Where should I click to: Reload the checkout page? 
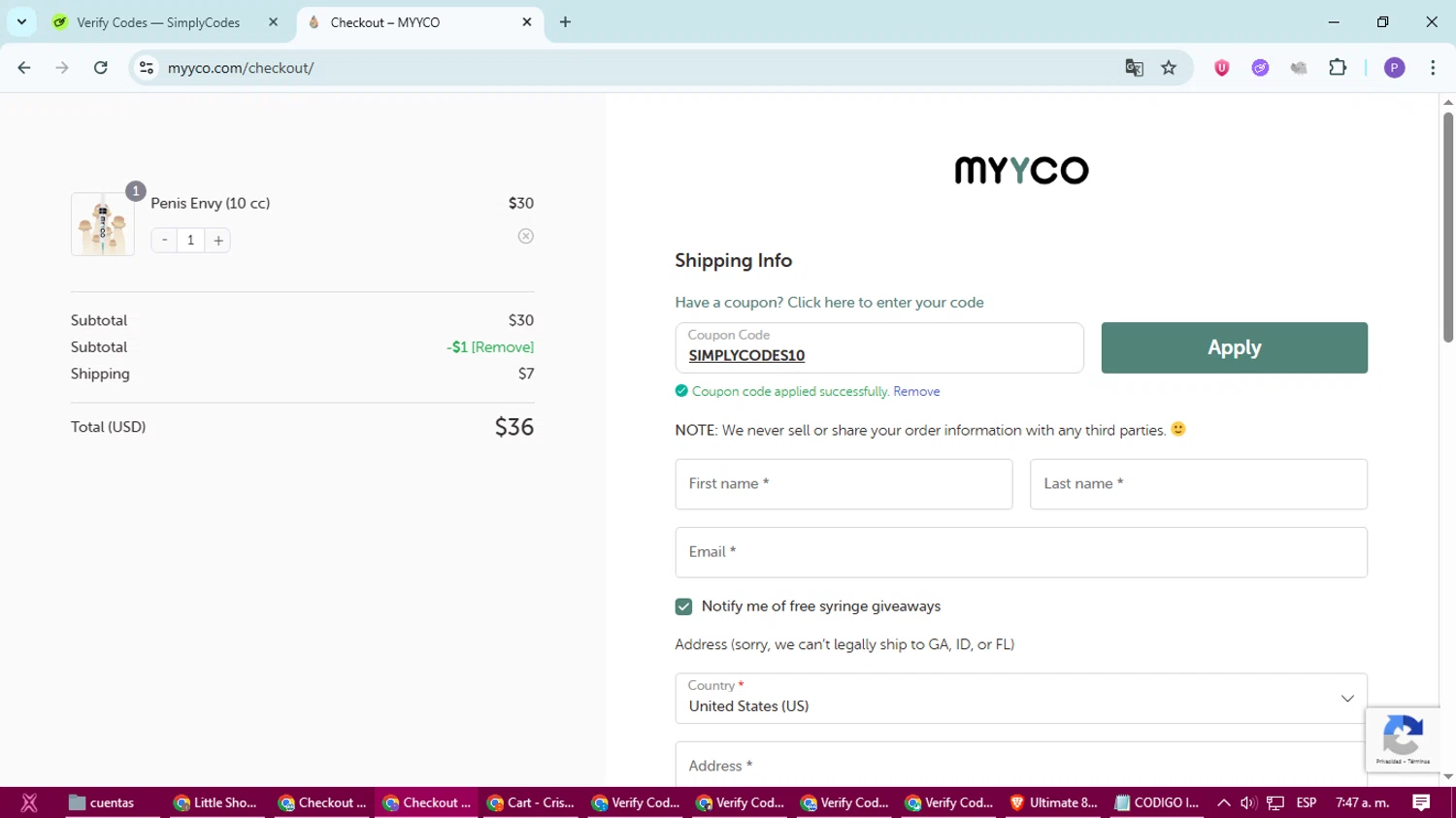tap(101, 68)
